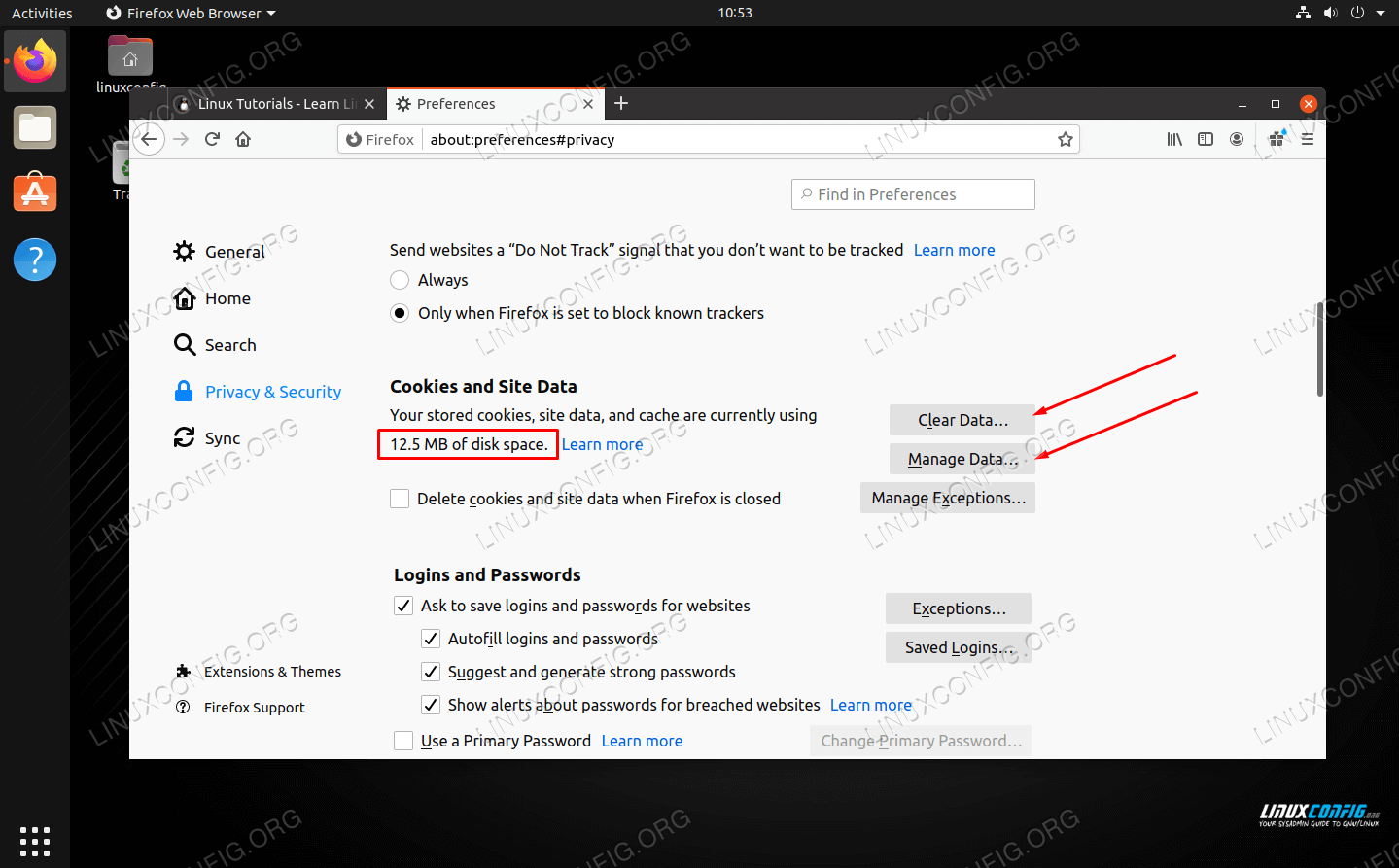Screen dimensions: 1399x868
Task: Click the network status icon in top bar
Action: tap(1303, 13)
